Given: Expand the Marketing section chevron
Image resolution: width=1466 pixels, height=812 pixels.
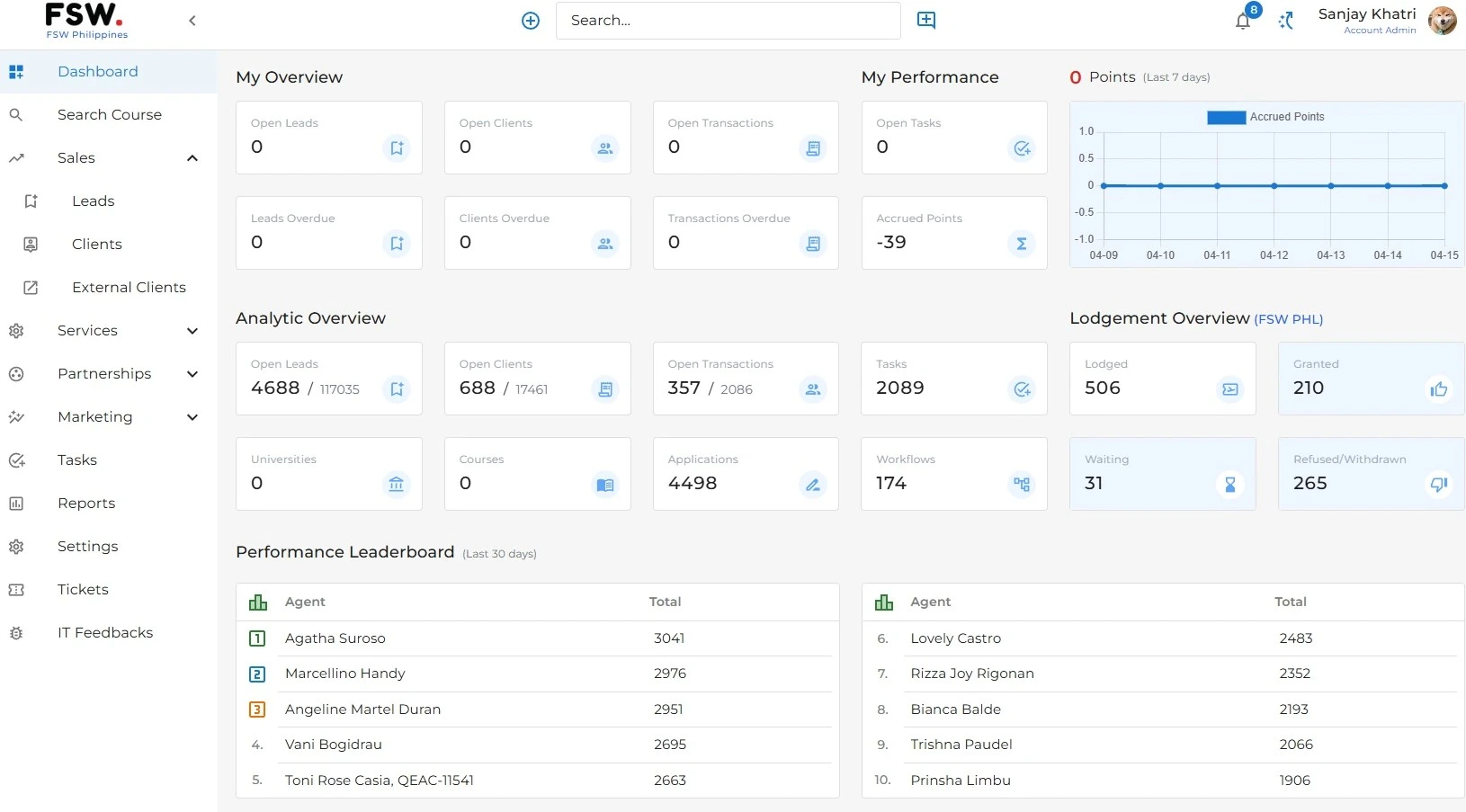Looking at the screenshot, I should tap(192, 417).
